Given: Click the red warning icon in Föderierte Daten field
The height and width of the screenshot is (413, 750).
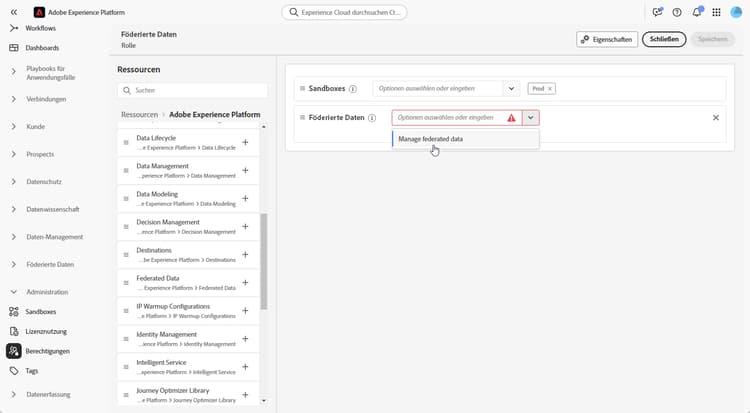Looking at the screenshot, I should (511, 118).
